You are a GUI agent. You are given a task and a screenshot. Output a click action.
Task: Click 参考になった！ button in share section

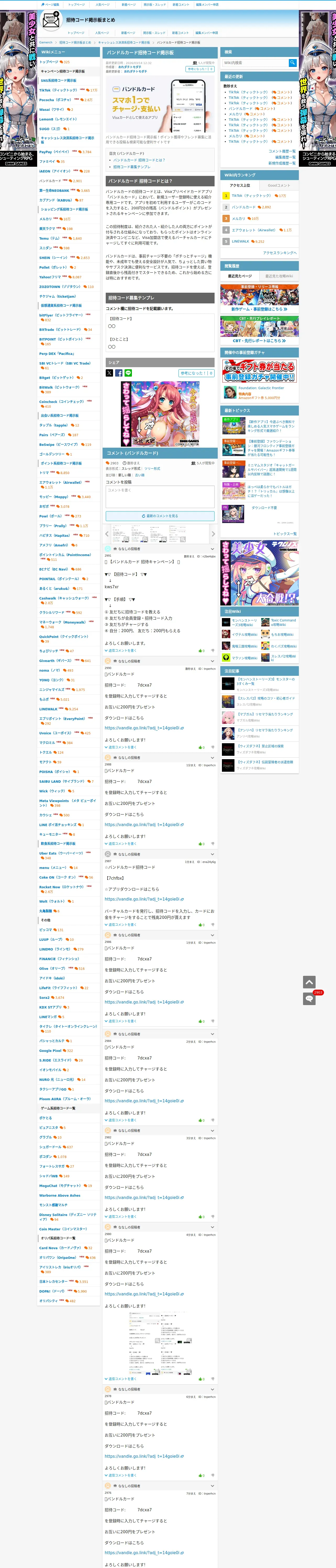(196, 373)
